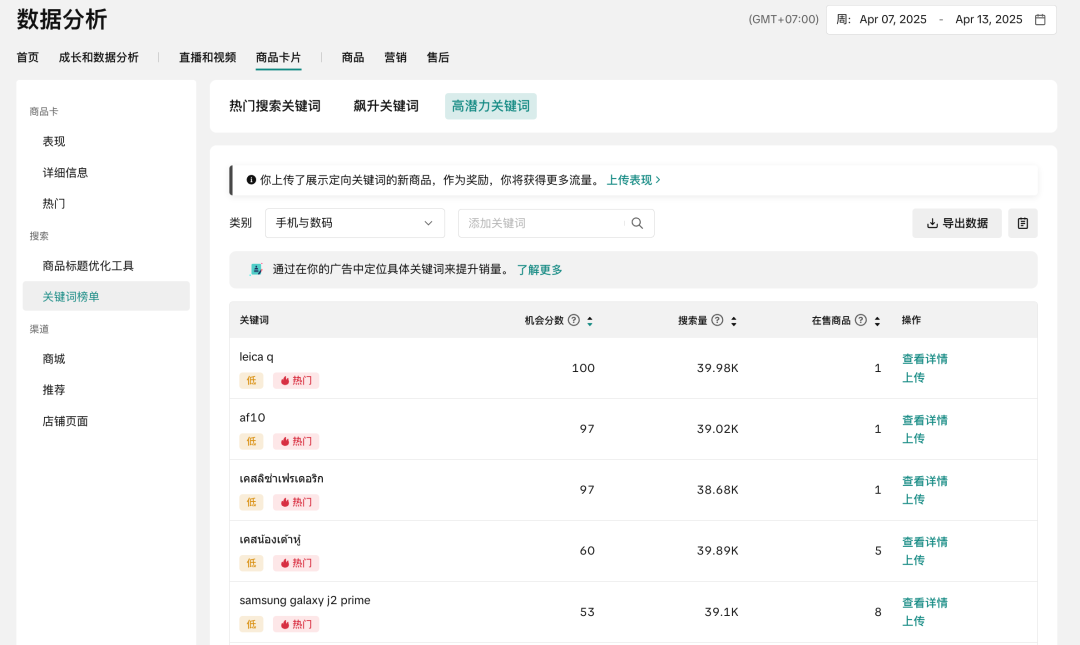Viewport: 1080px width, 645px height.
Task: Switch to 飙升关键词 tab
Action: [x=386, y=106]
